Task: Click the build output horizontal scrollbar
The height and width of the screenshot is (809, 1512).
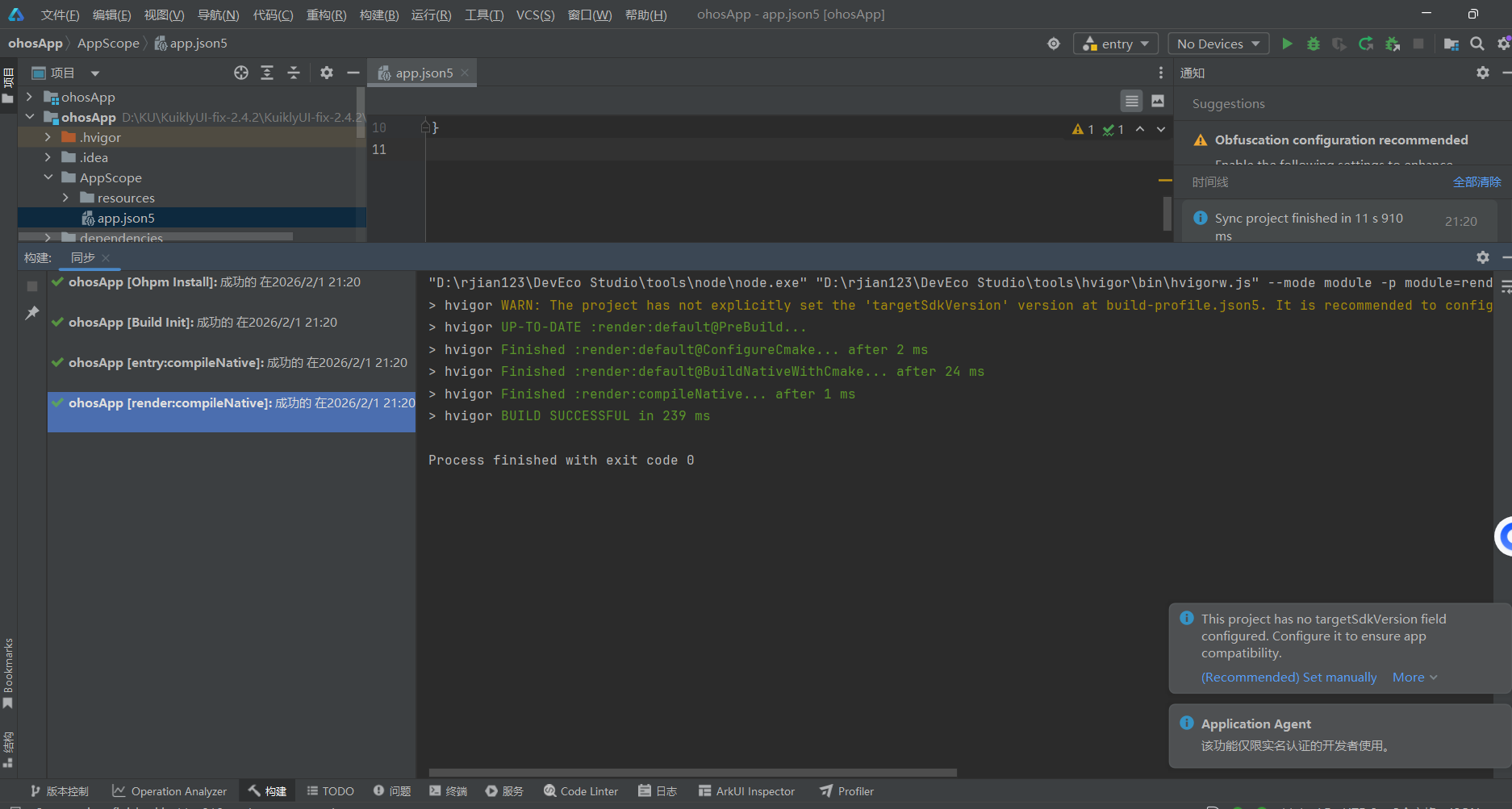Action: [692, 773]
